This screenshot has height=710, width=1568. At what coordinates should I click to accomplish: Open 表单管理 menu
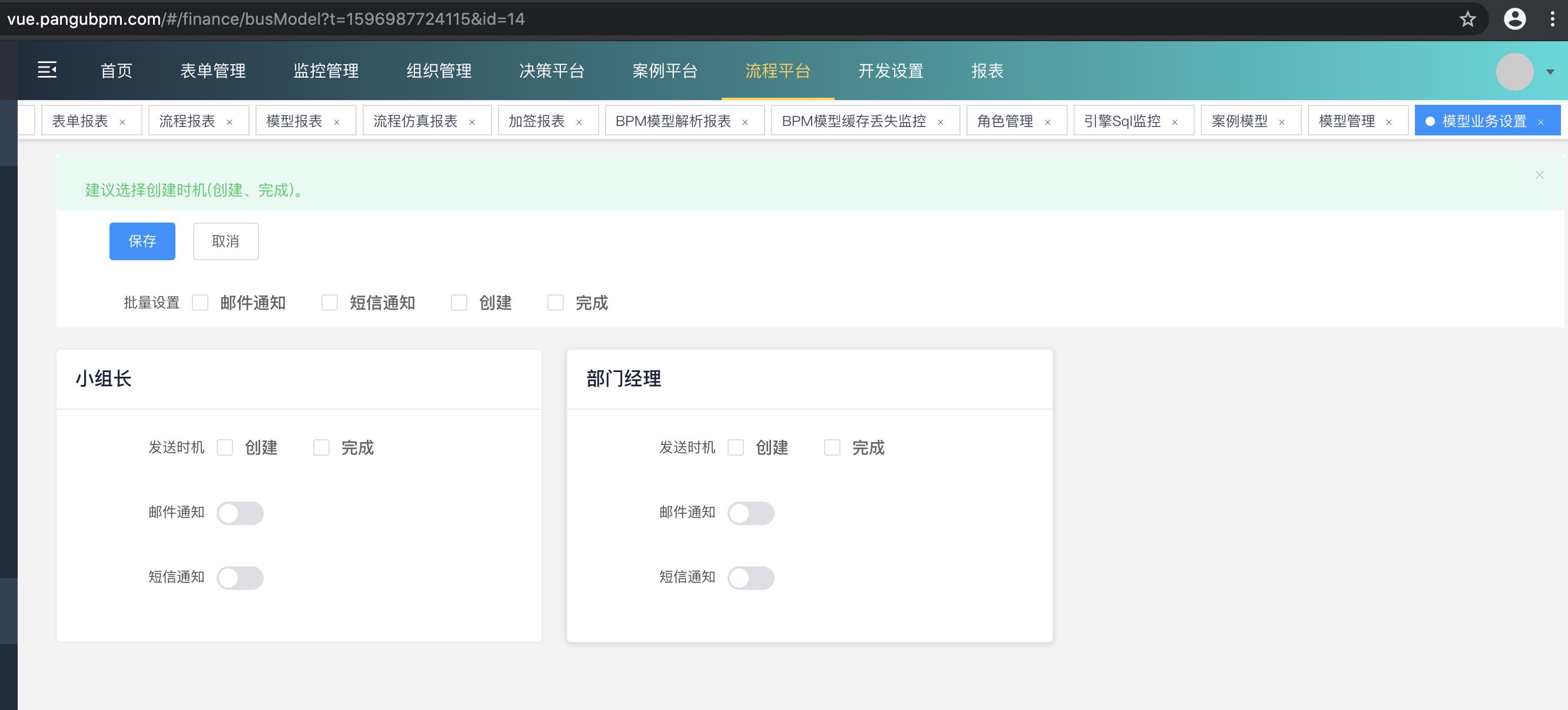coord(213,71)
